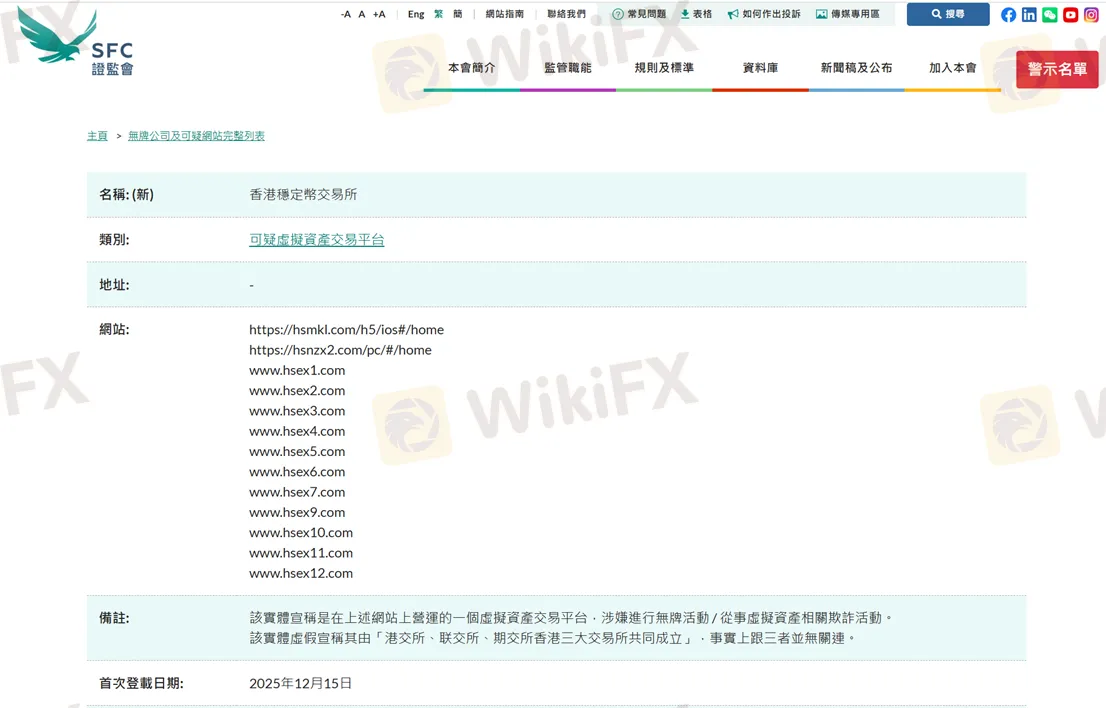Select text www.hsex9.com
Screen dimensions: 1106x708
click(297, 513)
